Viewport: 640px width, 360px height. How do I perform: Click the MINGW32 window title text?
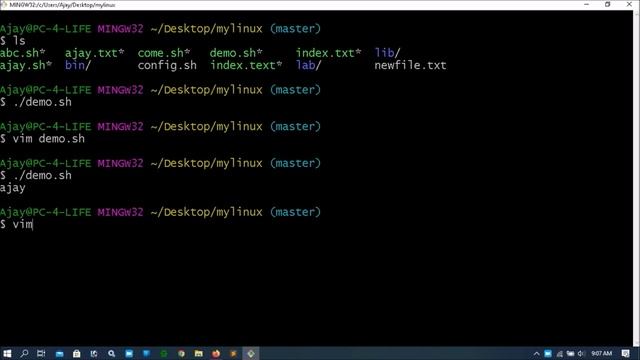pyautogui.click(x=62, y=5)
